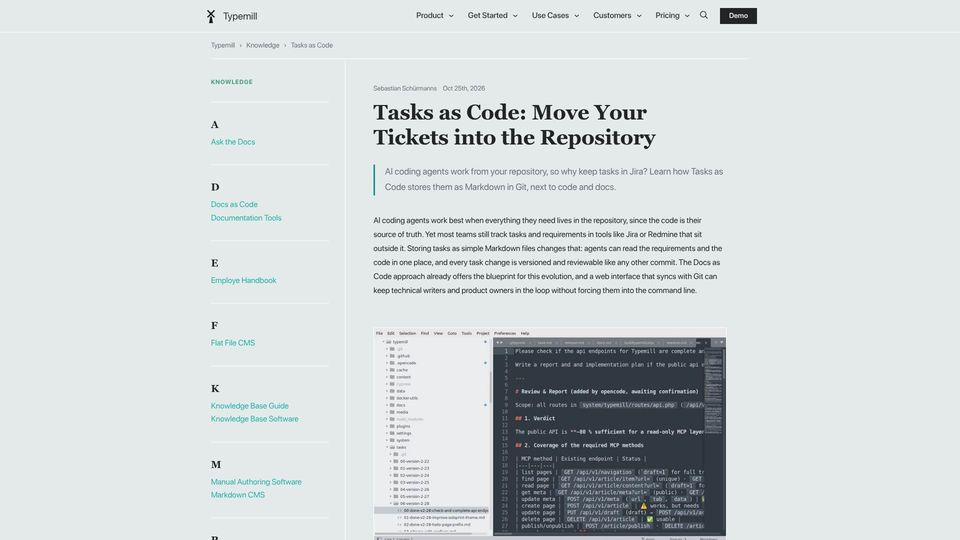
Task: Open the Knowledge Base Guide link
Action: (x=249, y=406)
